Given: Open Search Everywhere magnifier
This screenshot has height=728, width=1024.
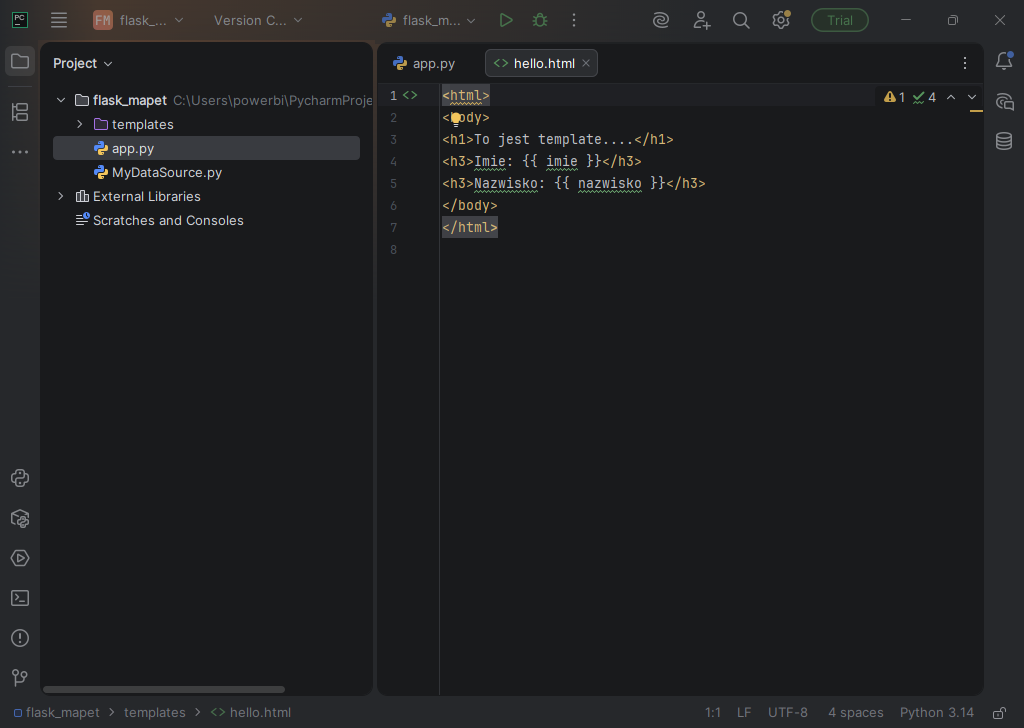Looking at the screenshot, I should [741, 20].
